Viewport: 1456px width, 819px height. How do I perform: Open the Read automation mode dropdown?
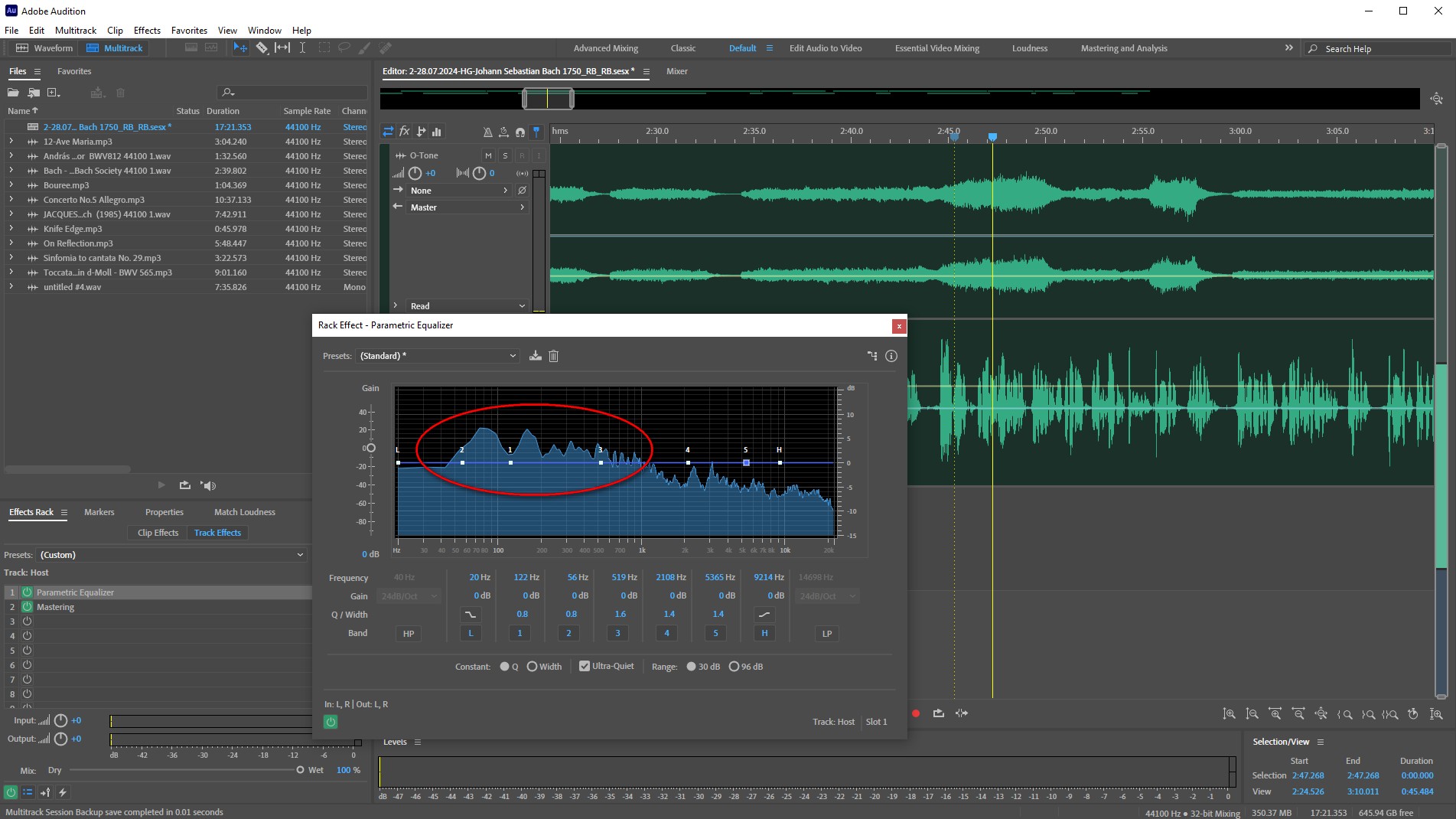point(467,306)
